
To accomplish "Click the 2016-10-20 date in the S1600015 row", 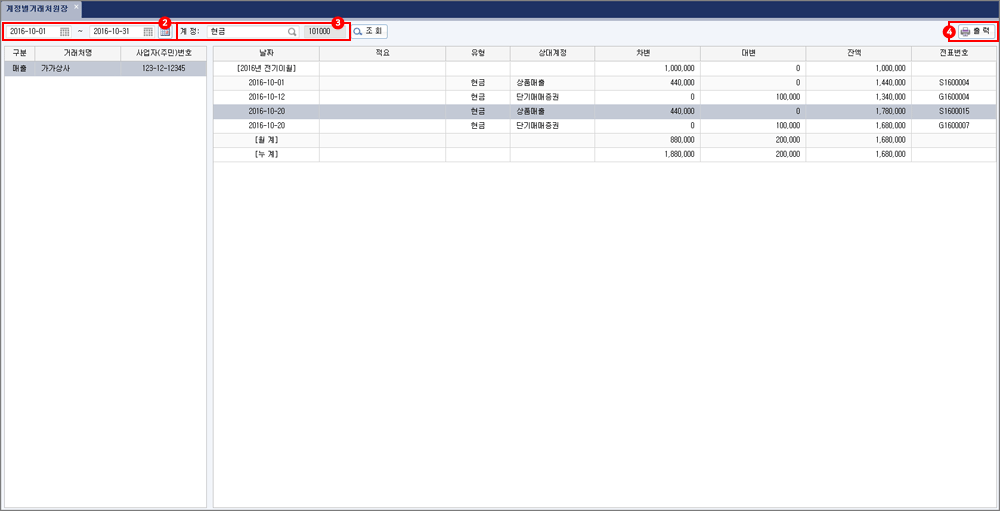I will coord(267,112).
